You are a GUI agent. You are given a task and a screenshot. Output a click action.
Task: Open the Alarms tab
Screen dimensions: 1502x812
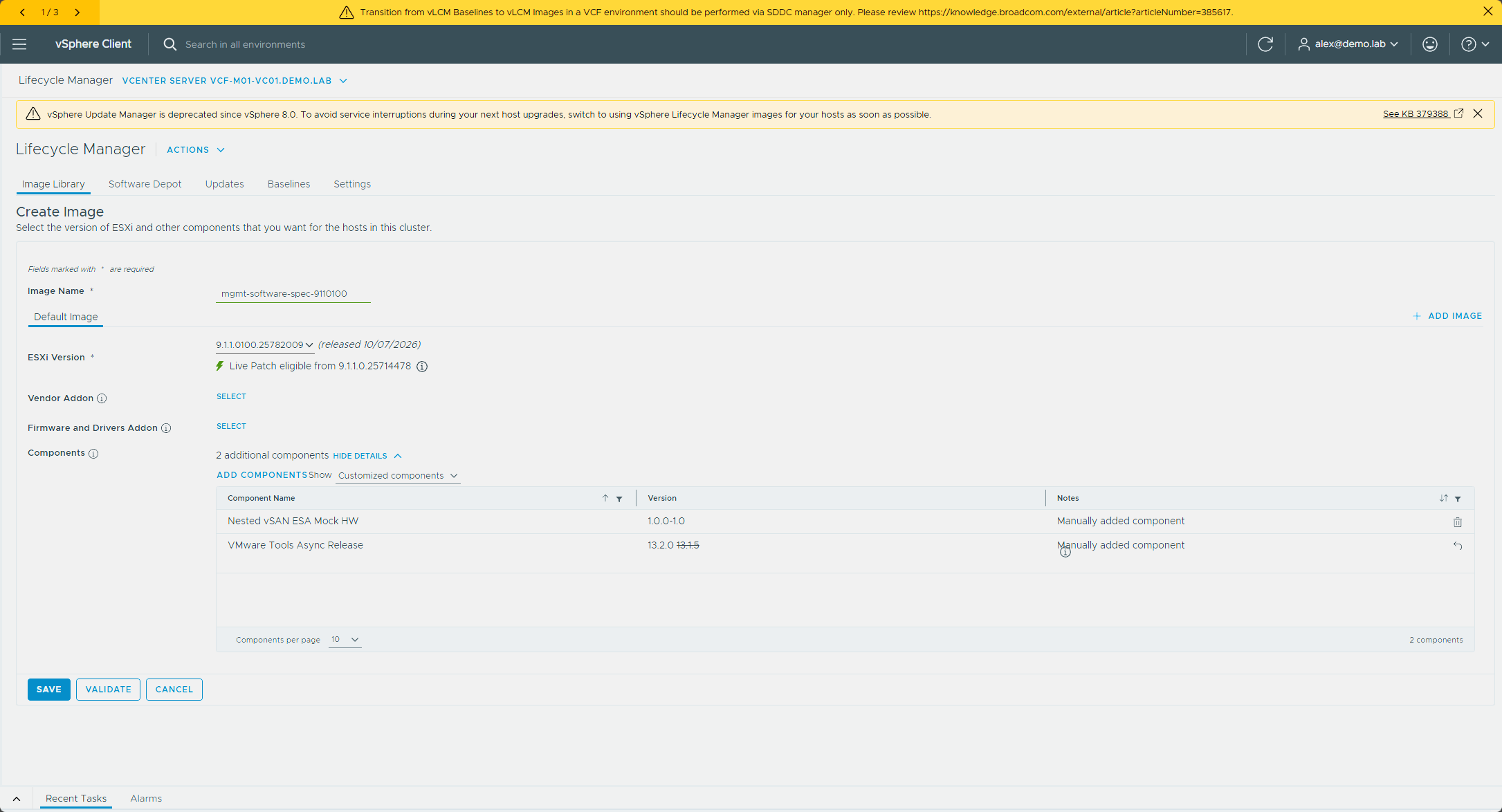pos(146,799)
